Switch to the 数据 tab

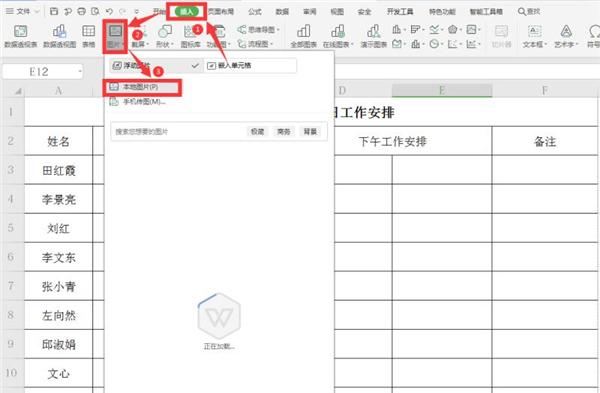pyautogui.click(x=282, y=11)
